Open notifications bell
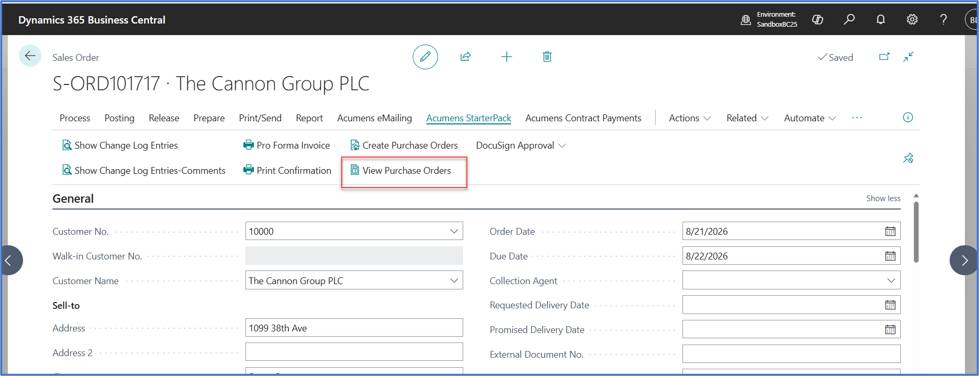Screen dimensions: 979x376 pyautogui.click(x=880, y=20)
